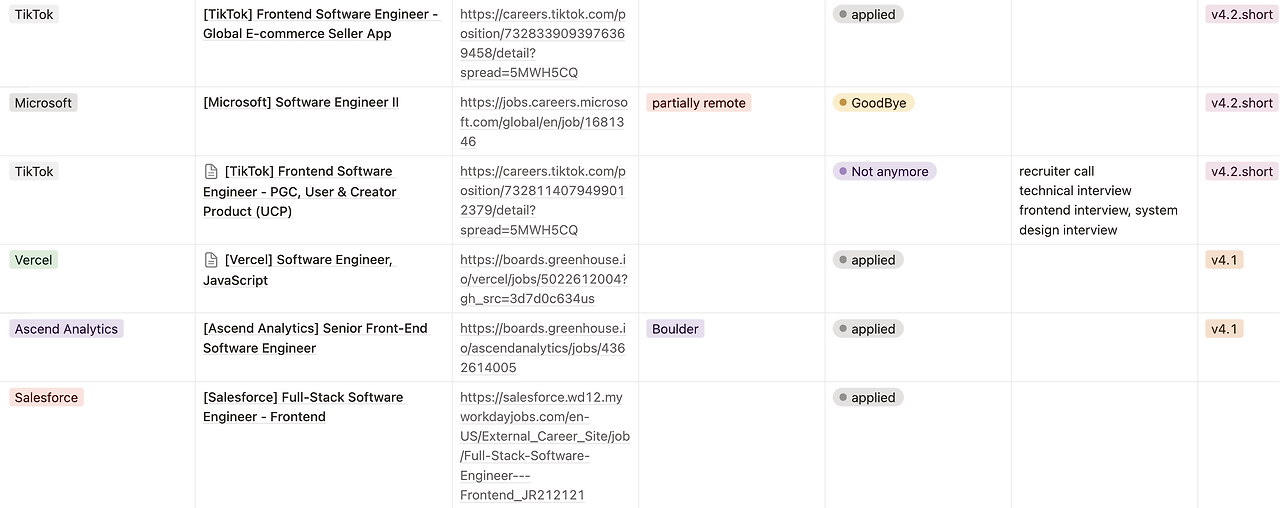Viewport: 1280px width, 508px height.
Task: Edit interview notes cell with recruiter call
Action: tap(1098, 200)
